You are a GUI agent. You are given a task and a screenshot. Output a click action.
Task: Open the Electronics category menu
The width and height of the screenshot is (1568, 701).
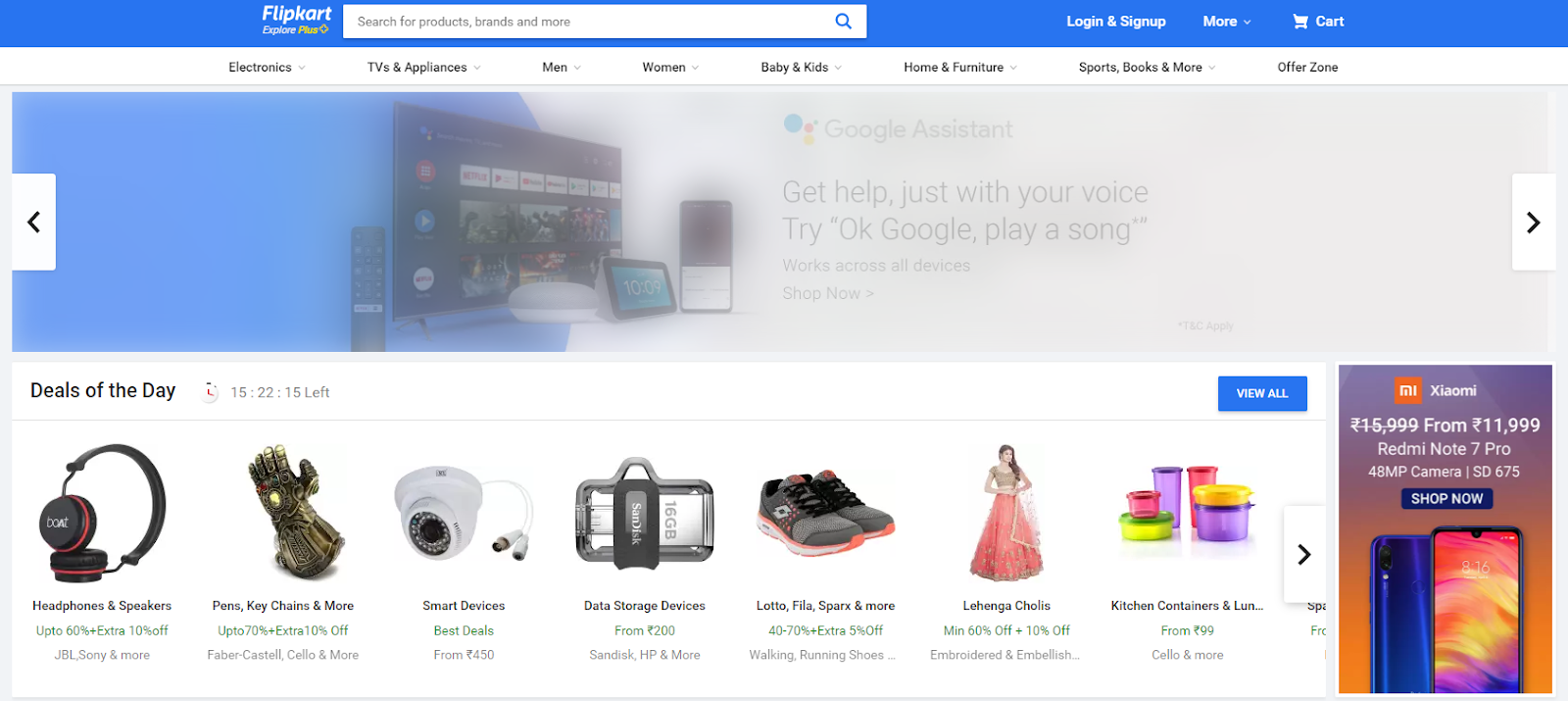click(267, 67)
